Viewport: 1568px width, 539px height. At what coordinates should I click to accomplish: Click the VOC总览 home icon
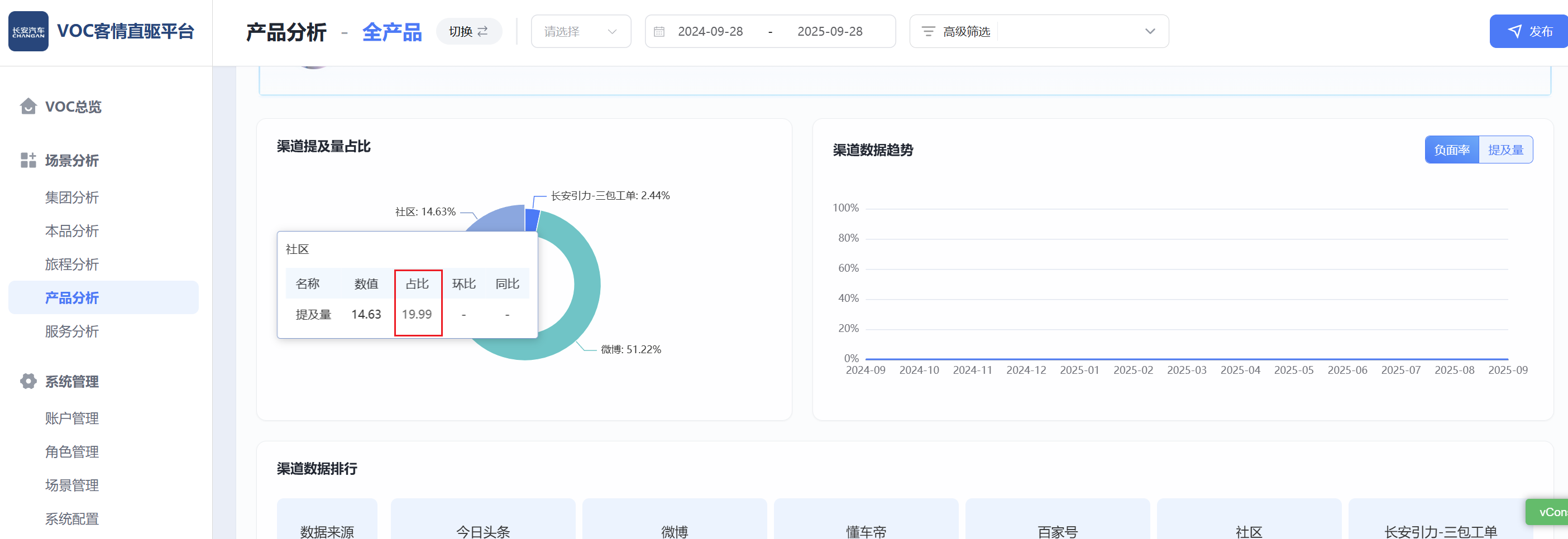pyautogui.click(x=28, y=107)
